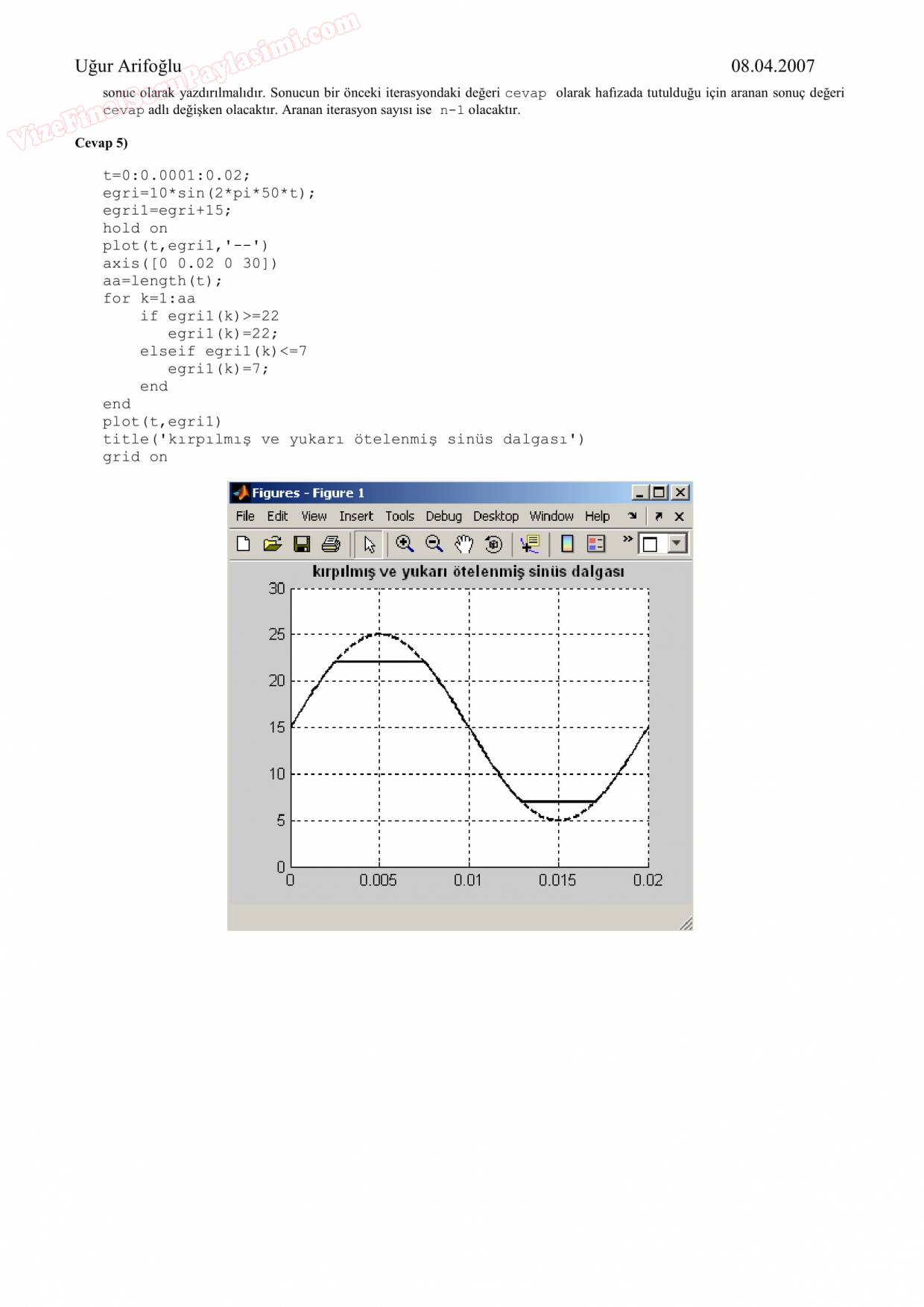Activate the Pan hand tool
Image resolution: width=924 pixels, height=1307 pixels.
(463, 544)
